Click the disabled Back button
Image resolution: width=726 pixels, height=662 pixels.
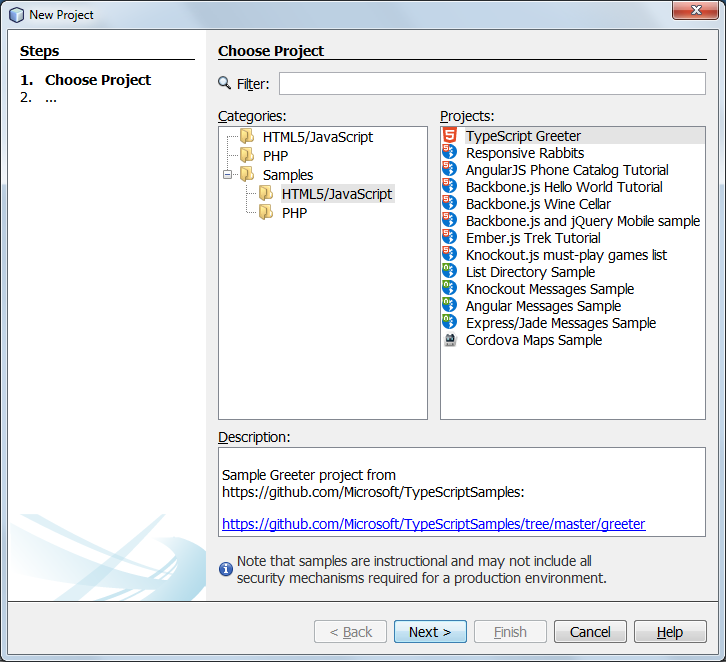point(350,631)
